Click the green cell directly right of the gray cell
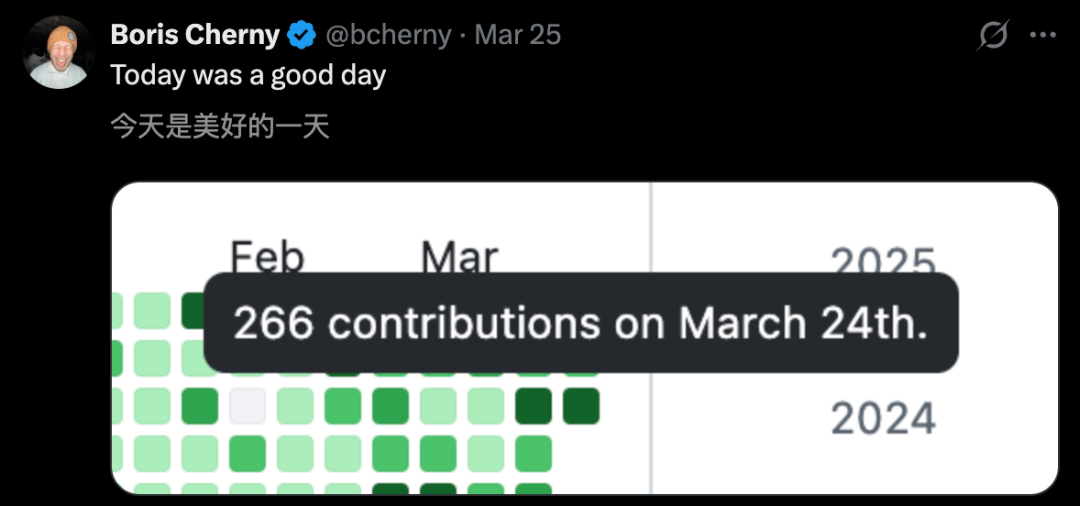 tap(295, 406)
